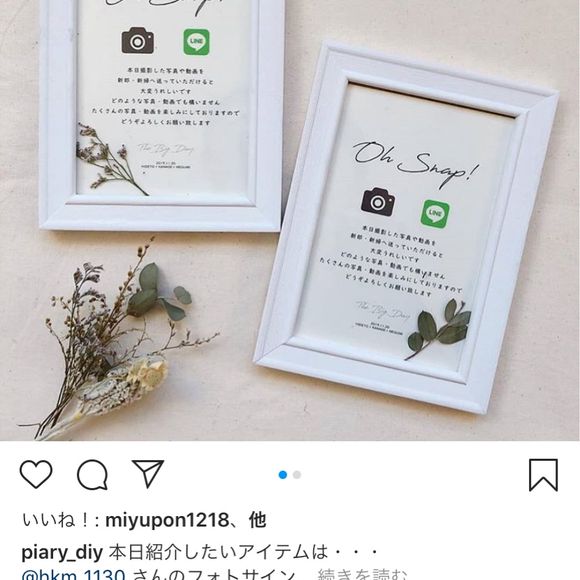The width and height of the screenshot is (580, 580).
Task: Toggle the bookmark save icon
Action: (x=543, y=475)
